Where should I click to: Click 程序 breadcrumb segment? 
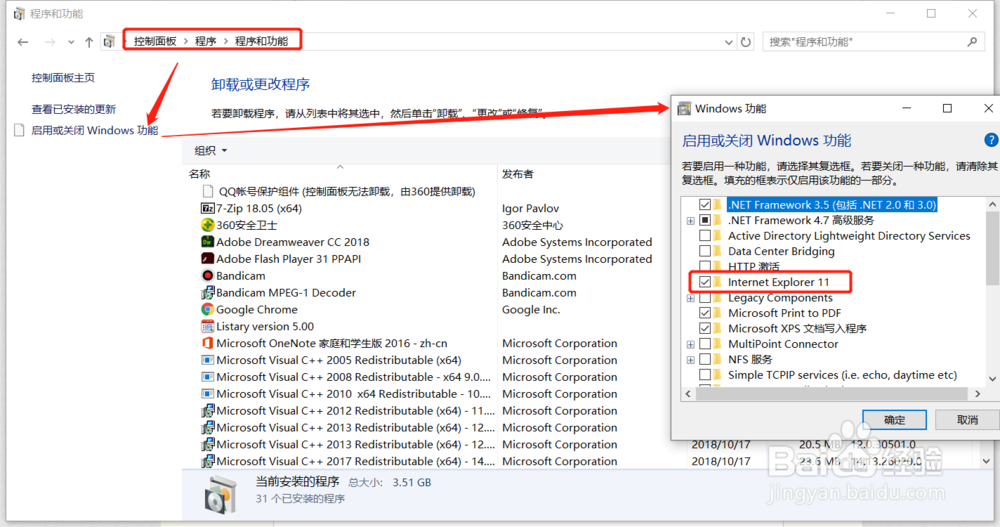point(205,41)
